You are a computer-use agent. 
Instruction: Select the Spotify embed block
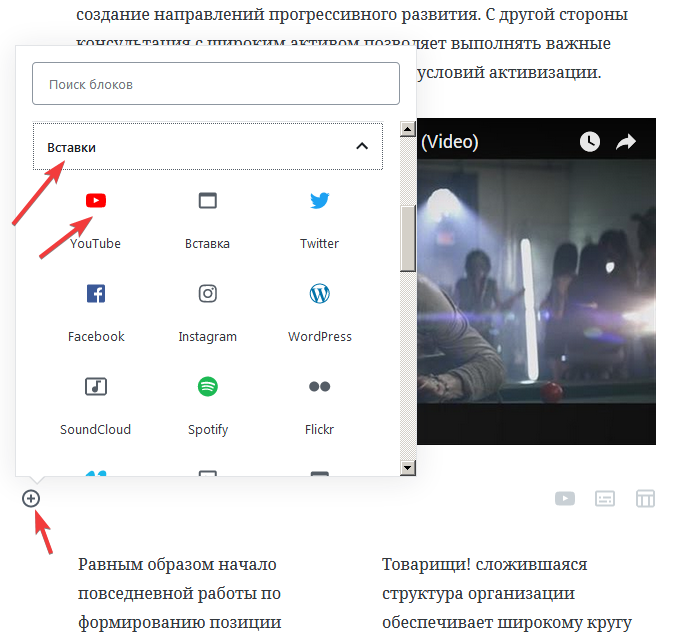[207, 405]
